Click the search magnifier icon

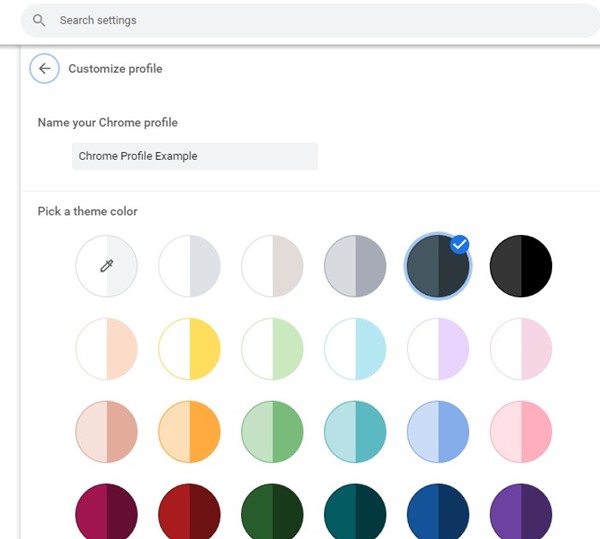pyautogui.click(x=39, y=20)
